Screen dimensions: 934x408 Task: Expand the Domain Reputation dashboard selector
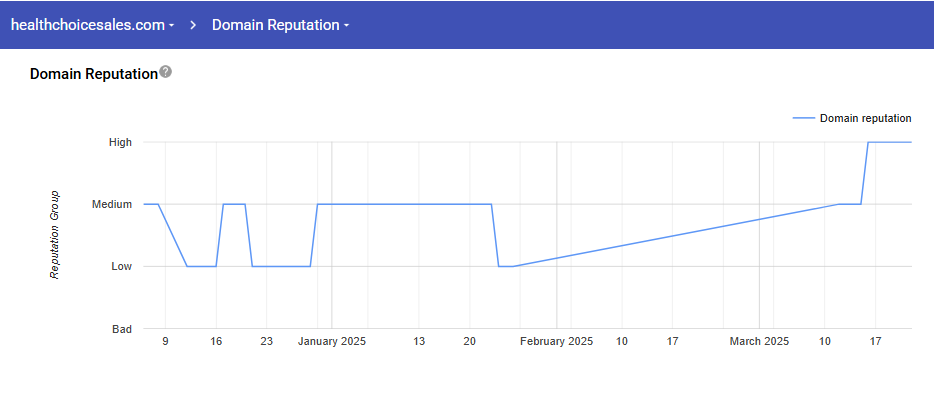click(x=280, y=25)
